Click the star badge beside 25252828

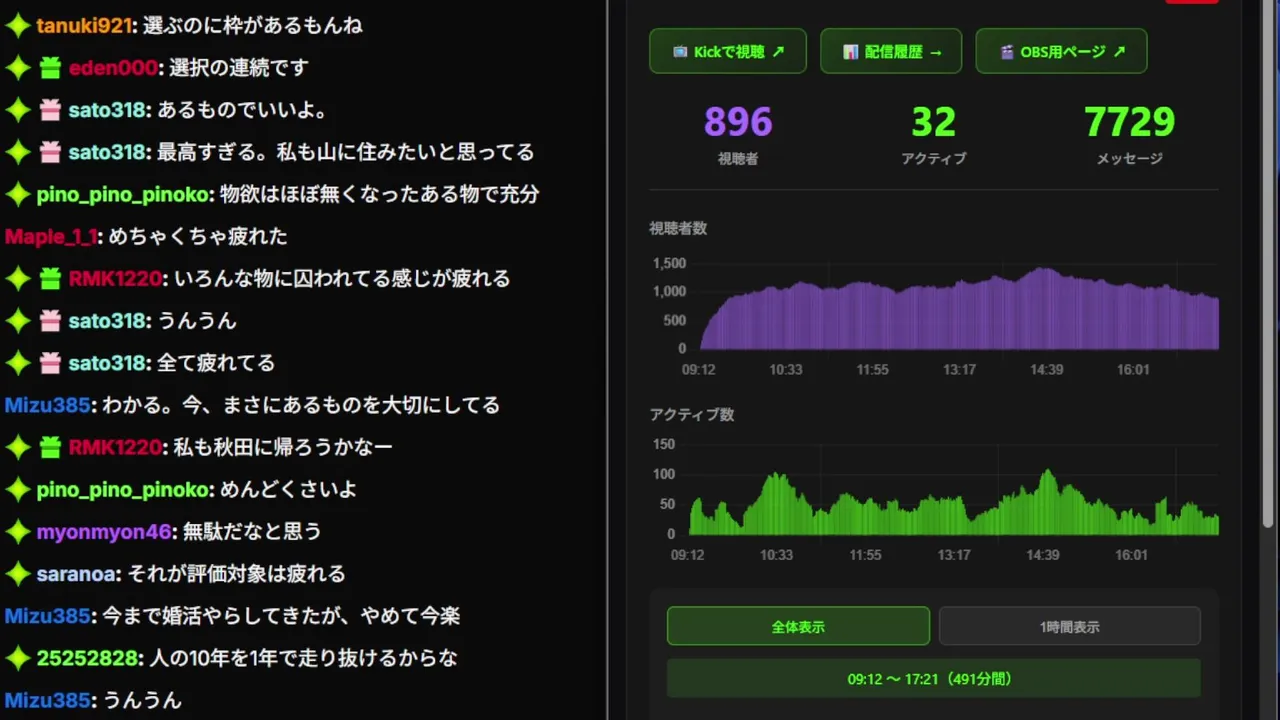(17, 658)
